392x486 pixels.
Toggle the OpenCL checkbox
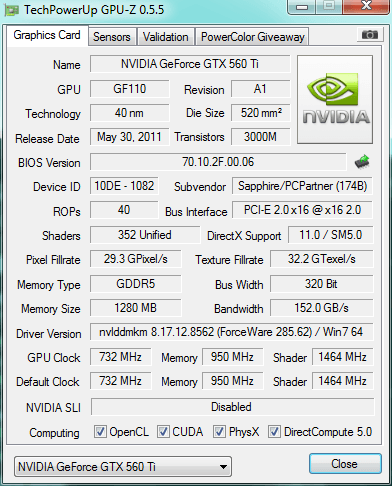(100, 432)
